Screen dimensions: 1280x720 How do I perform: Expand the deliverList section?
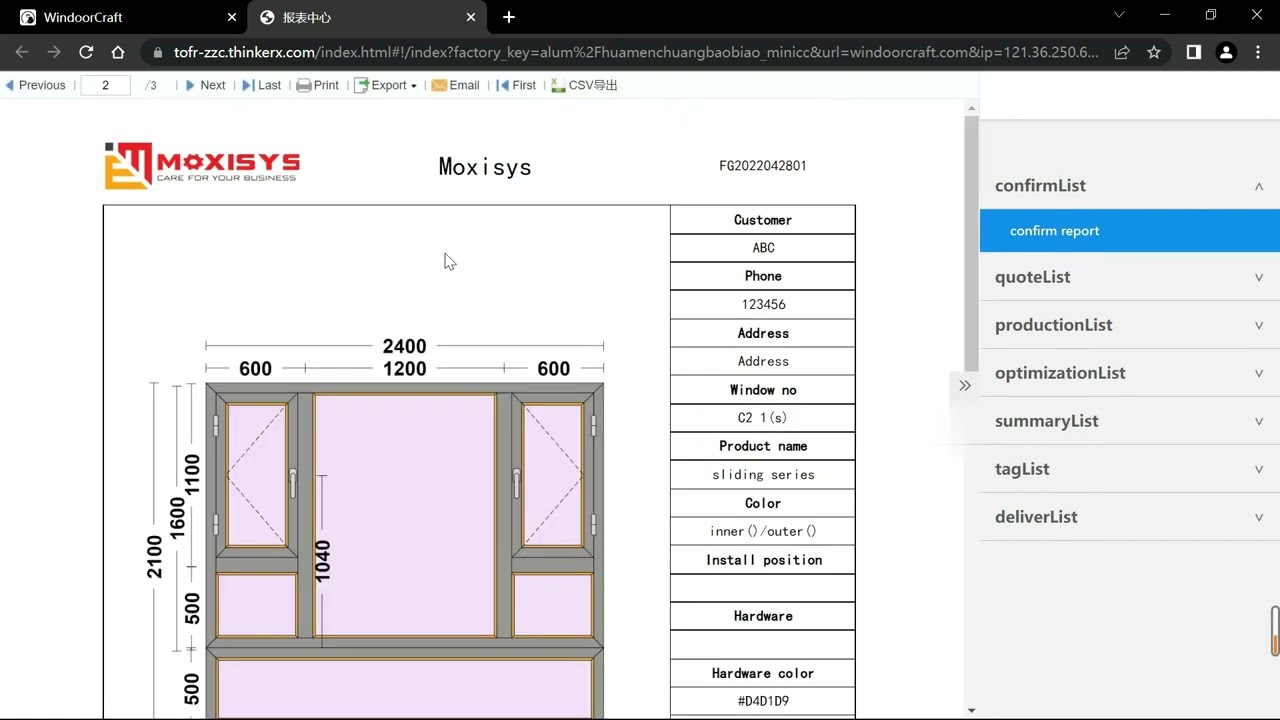pyautogui.click(x=1130, y=517)
